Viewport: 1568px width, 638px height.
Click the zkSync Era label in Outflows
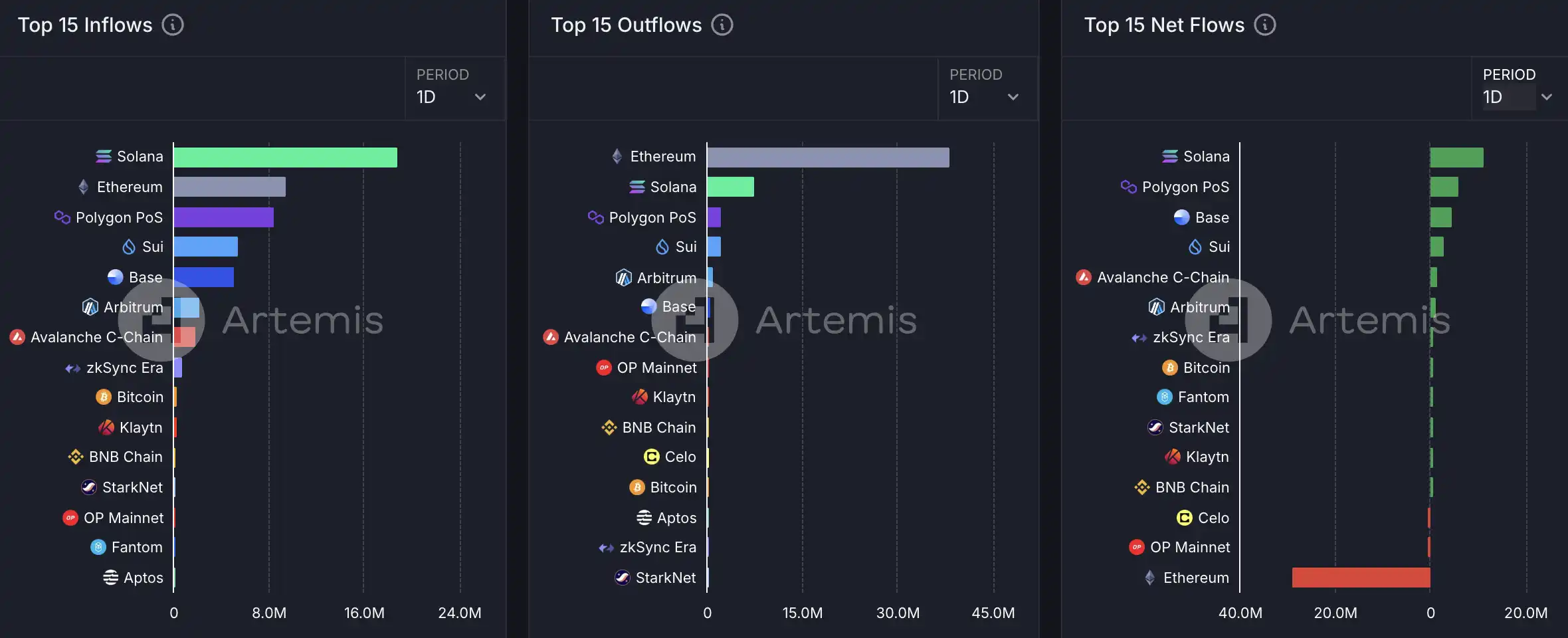658,547
